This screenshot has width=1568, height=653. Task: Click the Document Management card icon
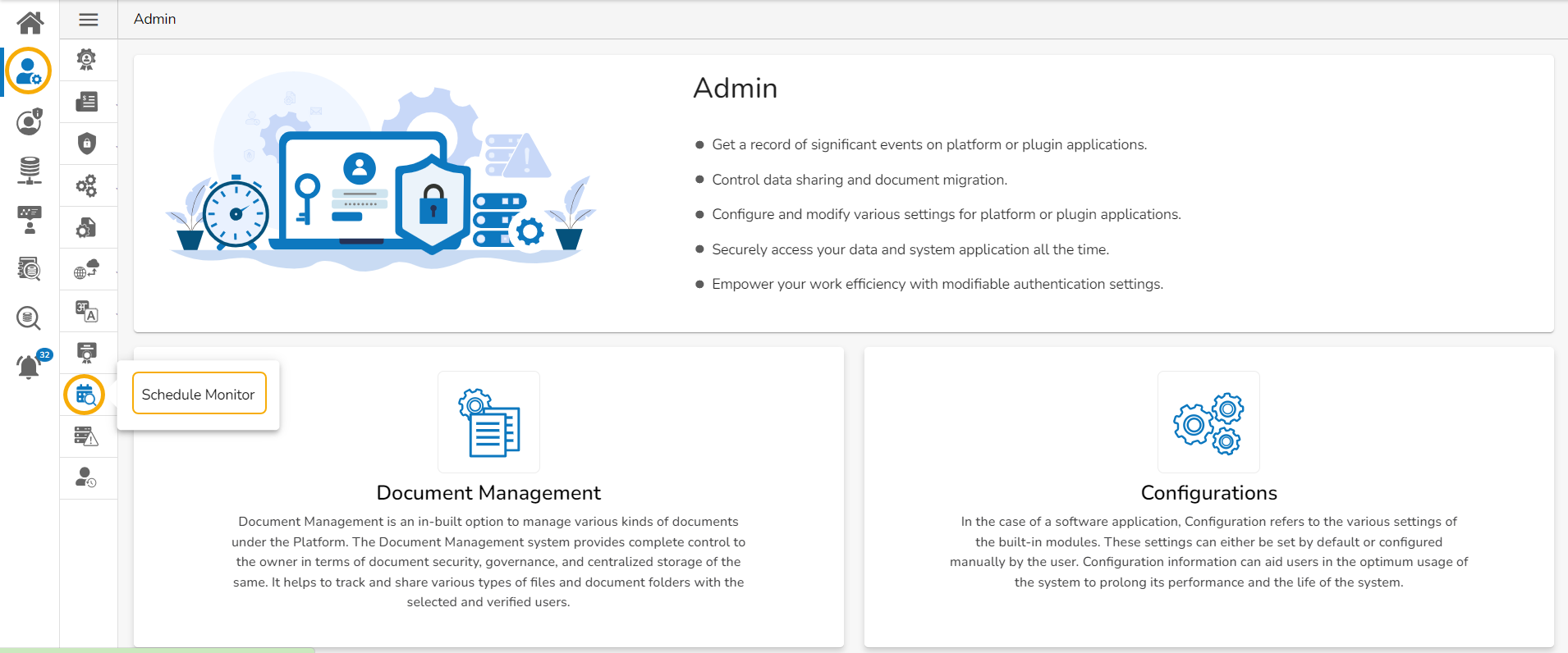(489, 422)
